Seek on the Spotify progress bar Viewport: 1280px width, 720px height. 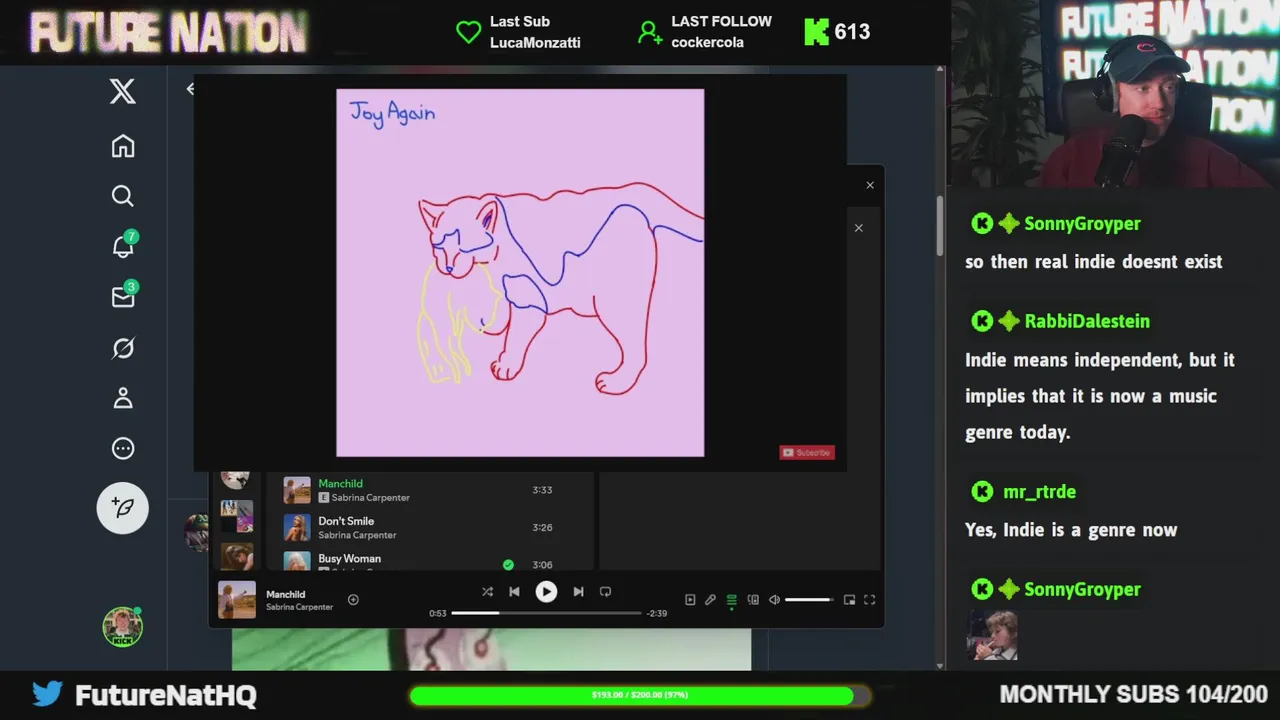click(546, 613)
